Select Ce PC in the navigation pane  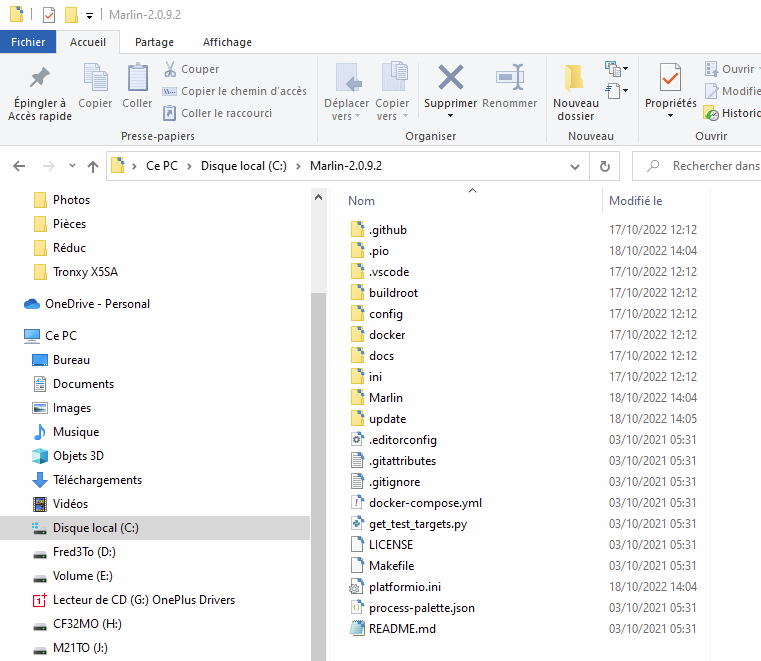pyautogui.click(x=61, y=336)
